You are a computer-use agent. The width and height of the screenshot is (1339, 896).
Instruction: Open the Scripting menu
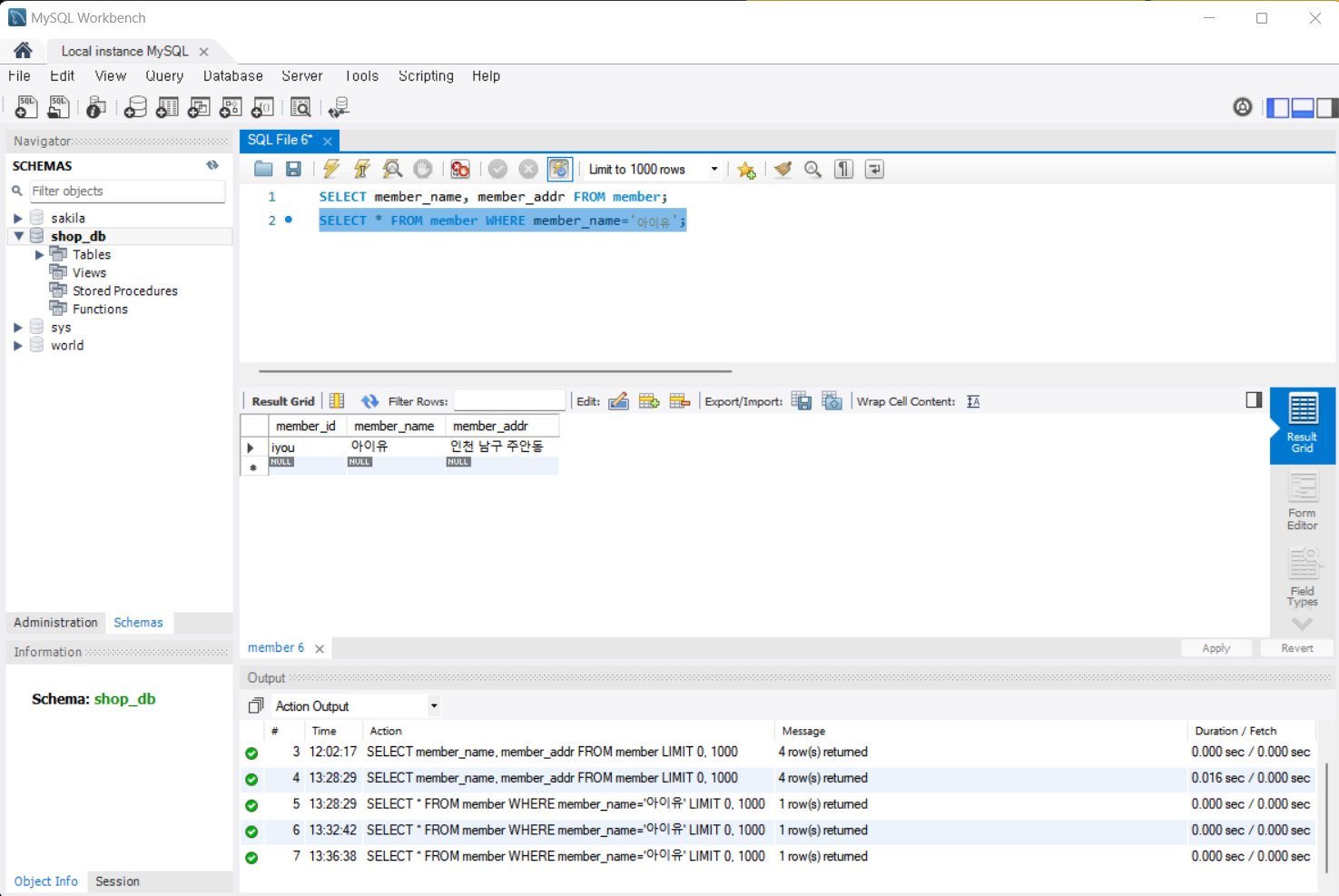click(426, 76)
